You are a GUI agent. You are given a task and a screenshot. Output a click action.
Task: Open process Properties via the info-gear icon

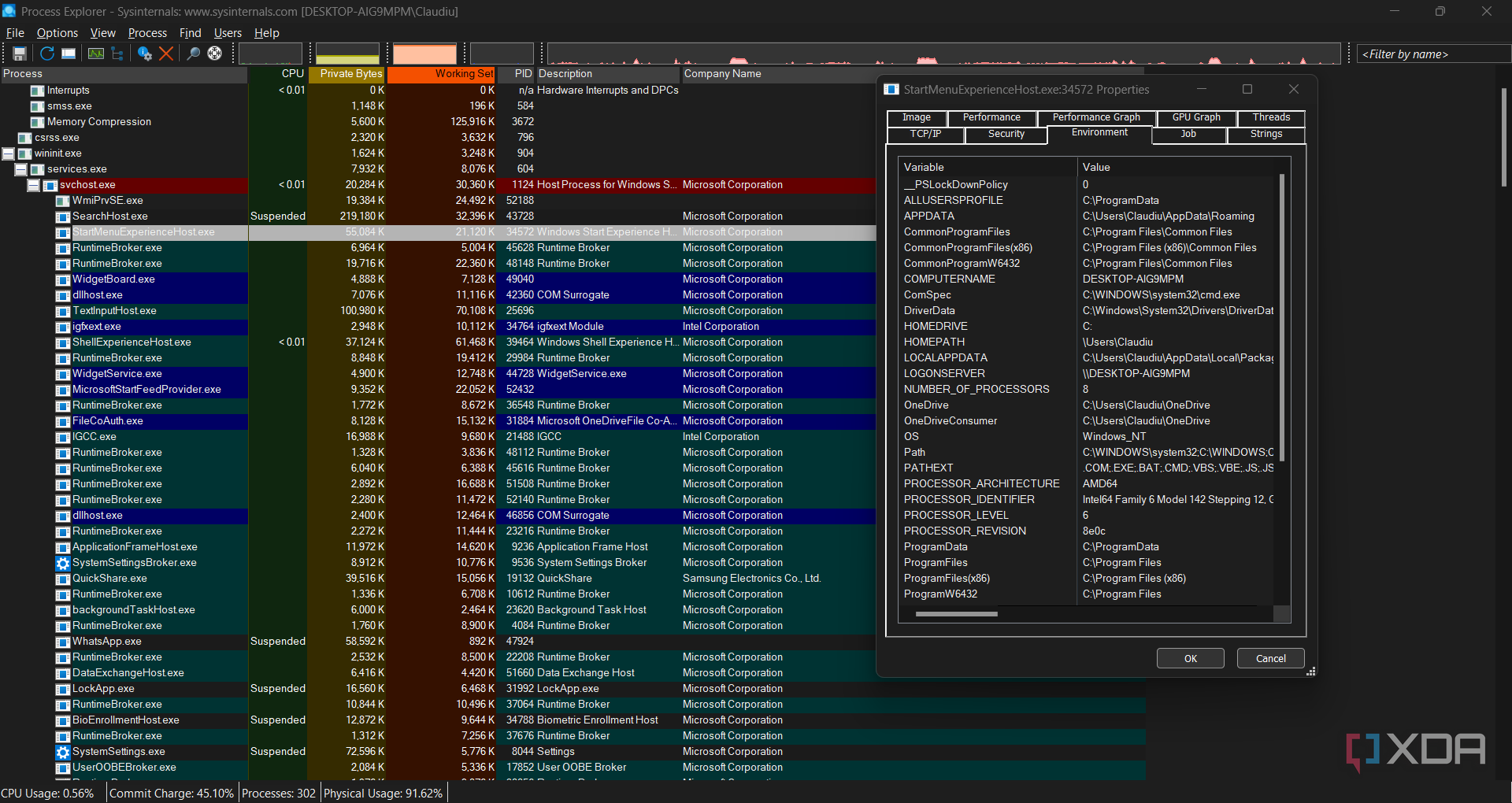[144, 54]
